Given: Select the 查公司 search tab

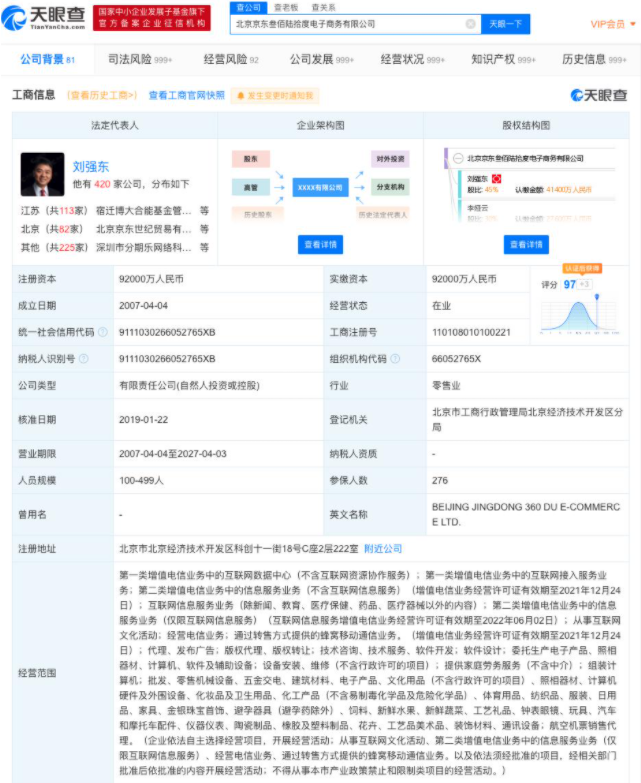Looking at the screenshot, I should pyautogui.click(x=249, y=7).
